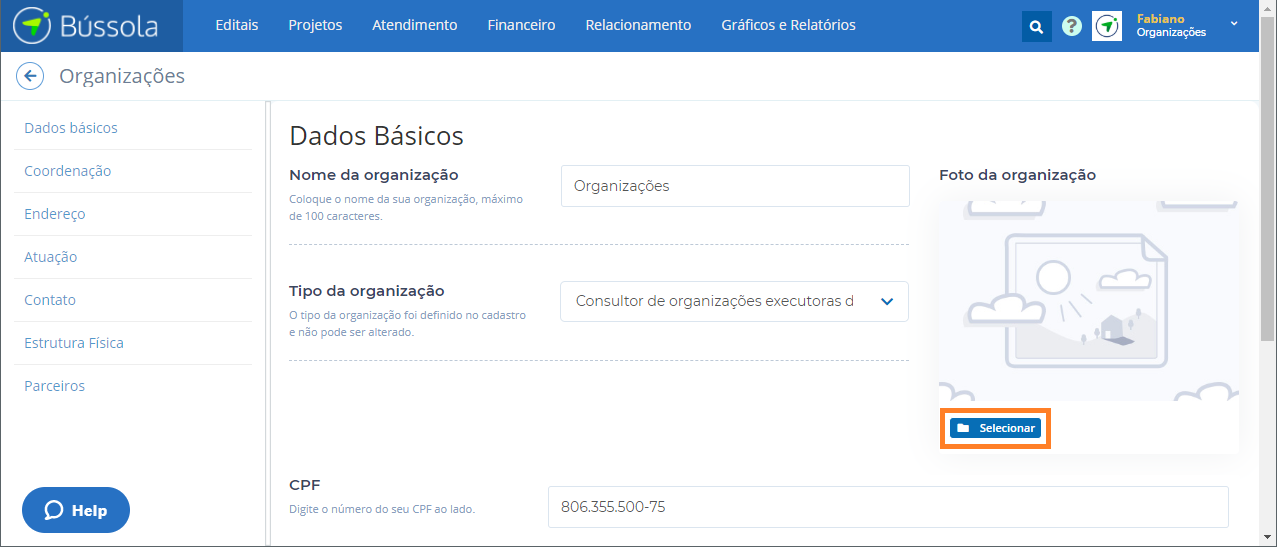The image size is (1277, 547).
Task: Navigate to the Coordenação section
Action: 68,171
